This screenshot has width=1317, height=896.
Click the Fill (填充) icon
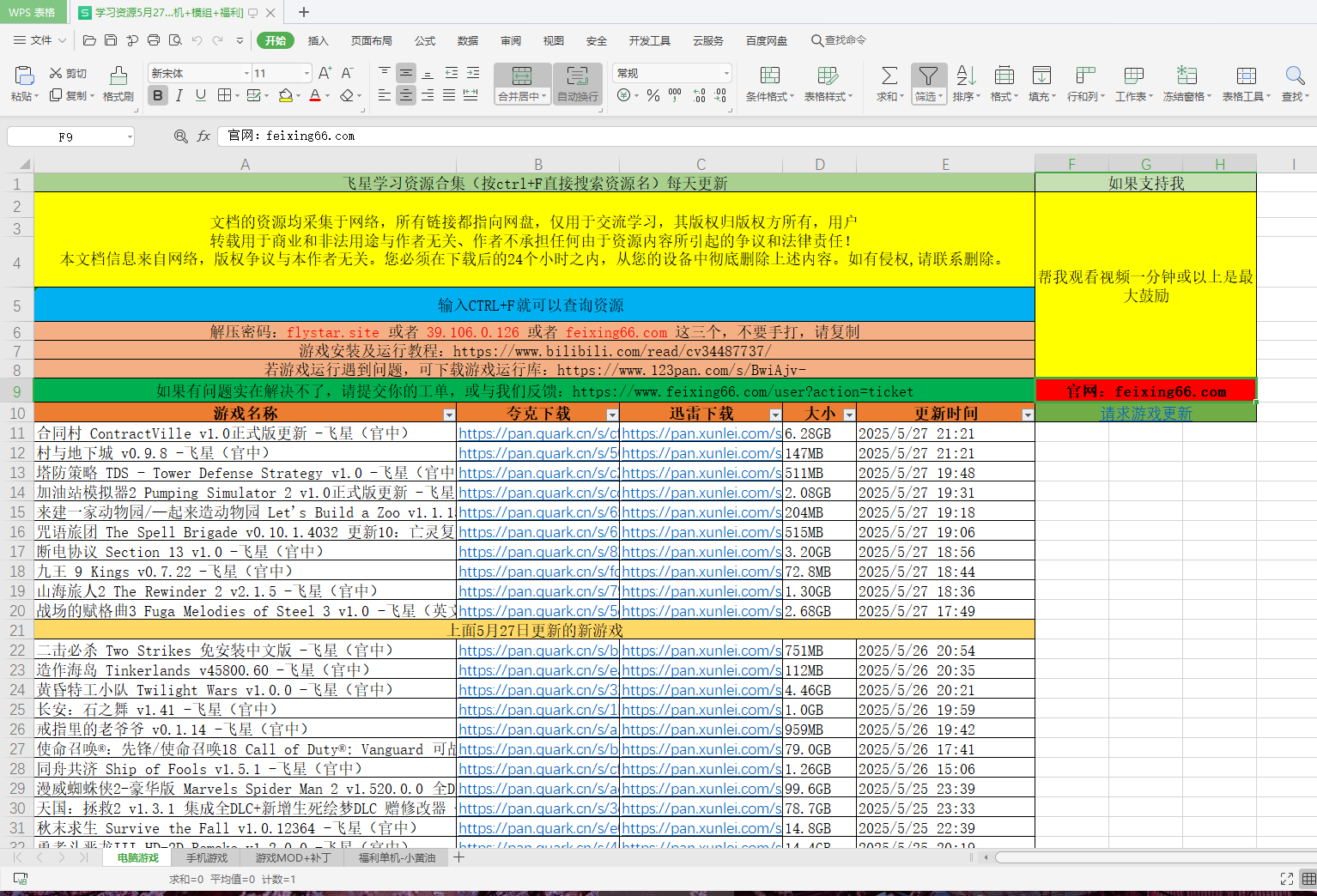pyautogui.click(x=1041, y=76)
